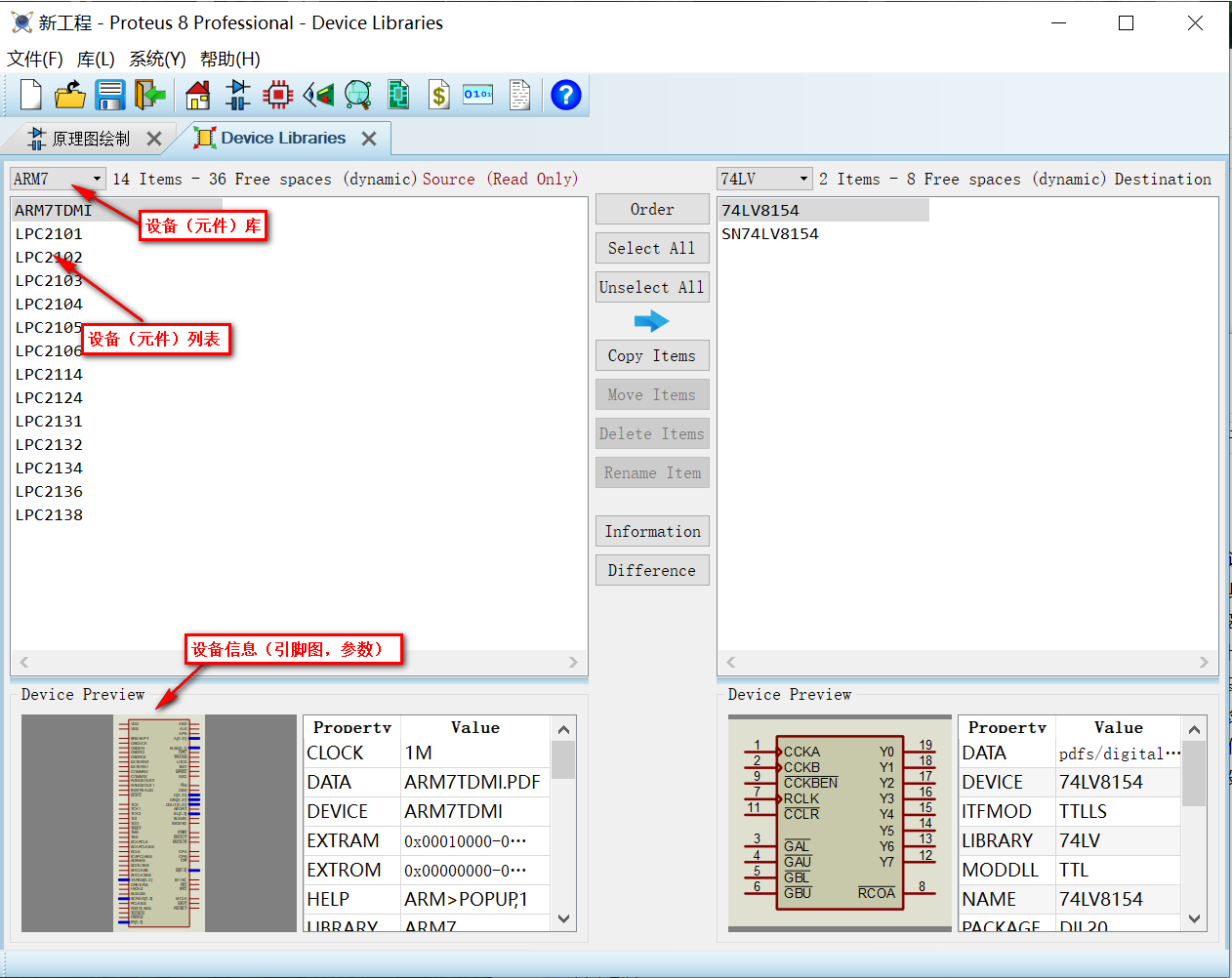Click the Copy Items button
Image resolution: width=1232 pixels, height=978 pixels.
coord(652,355)
